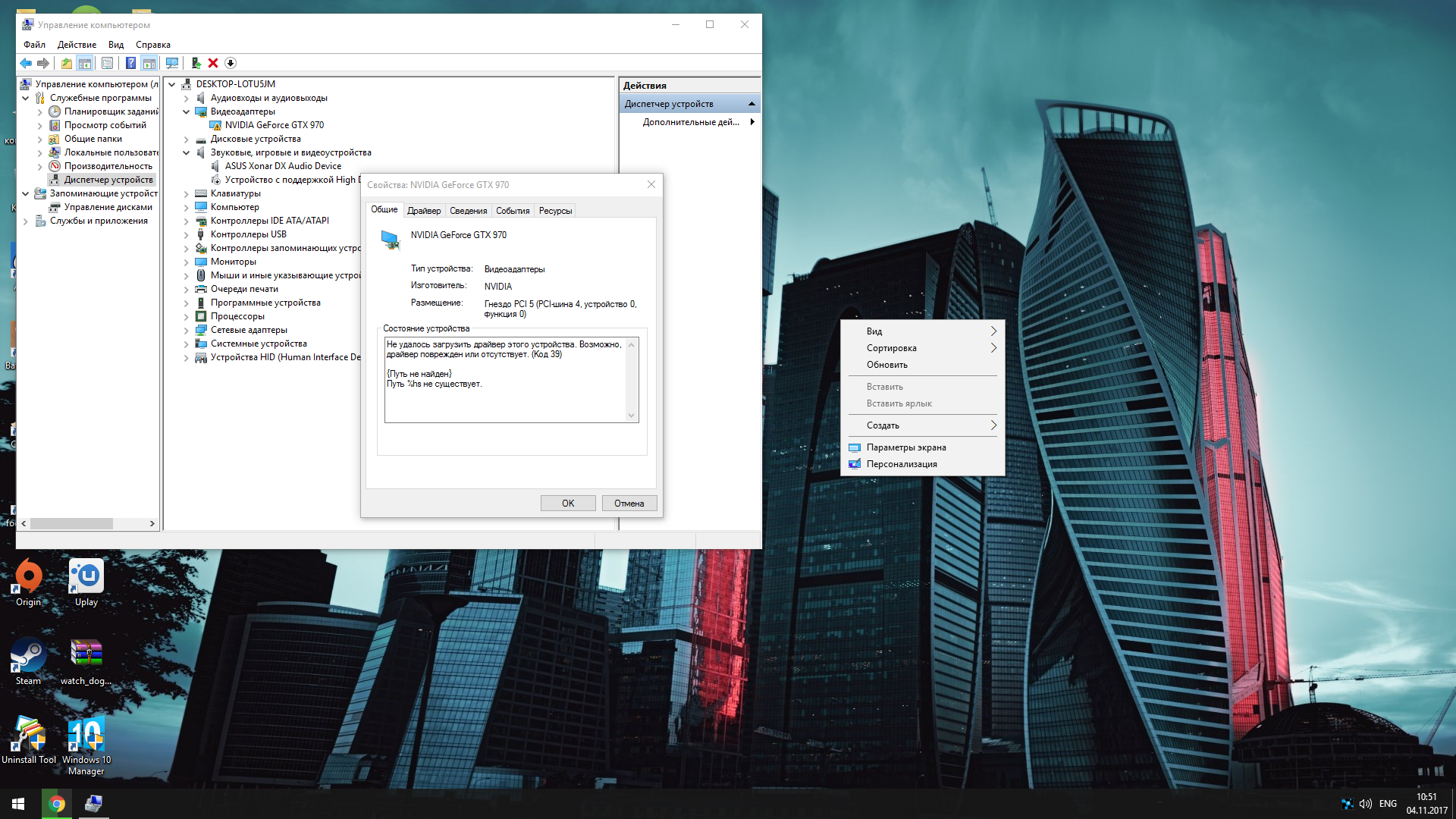This screenshot has width=1456, height=819.
Task: Expand Службы и приложения in left tree
Action: click(26, 221)
